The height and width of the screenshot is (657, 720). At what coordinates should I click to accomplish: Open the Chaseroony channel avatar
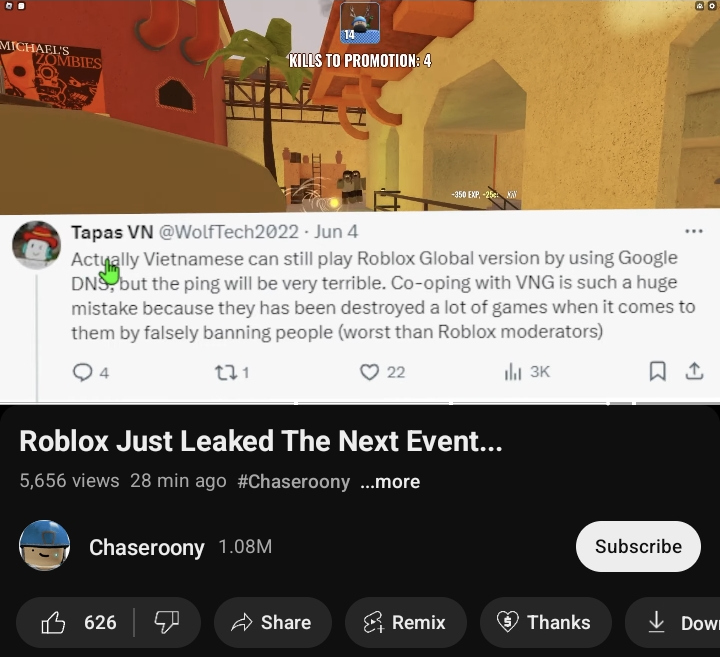(45, 545)
